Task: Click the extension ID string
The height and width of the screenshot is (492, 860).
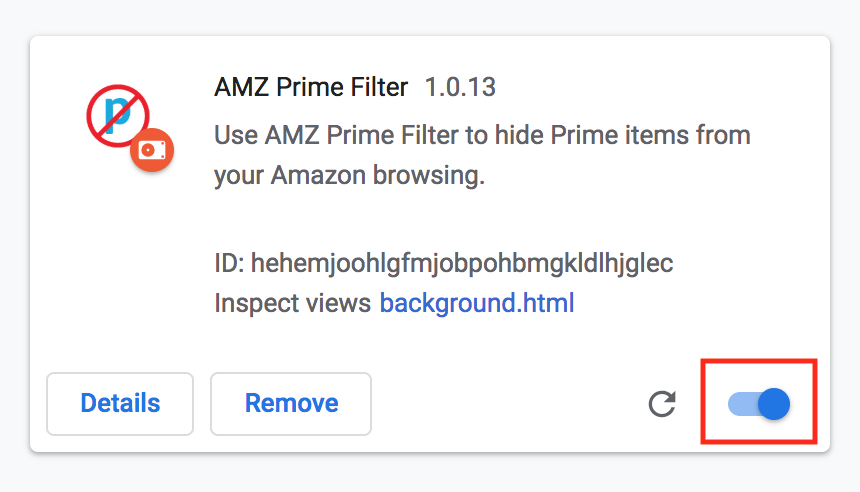Action: tap(462, 263)
